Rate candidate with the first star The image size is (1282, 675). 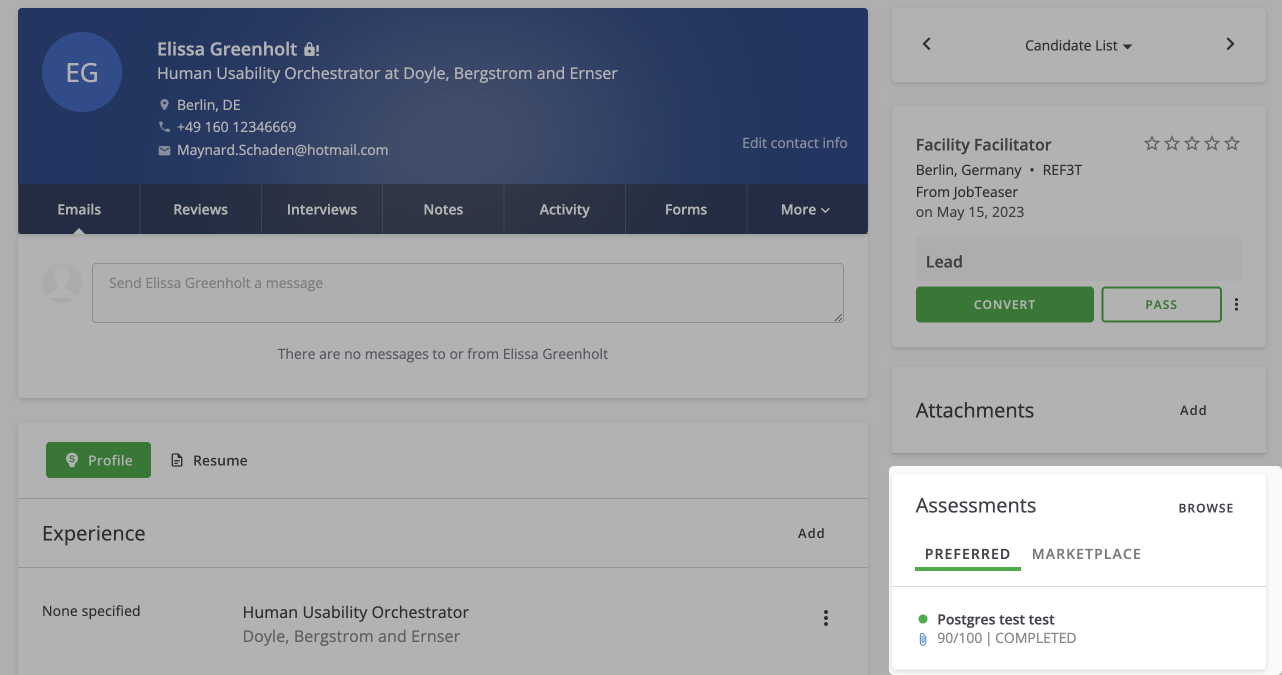(1152, 144)
